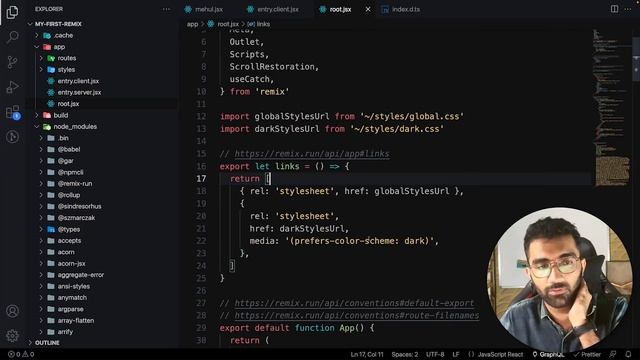Click the feedback icon in status bar
This screenshot has height=360, width=640.
click(612, 354)
